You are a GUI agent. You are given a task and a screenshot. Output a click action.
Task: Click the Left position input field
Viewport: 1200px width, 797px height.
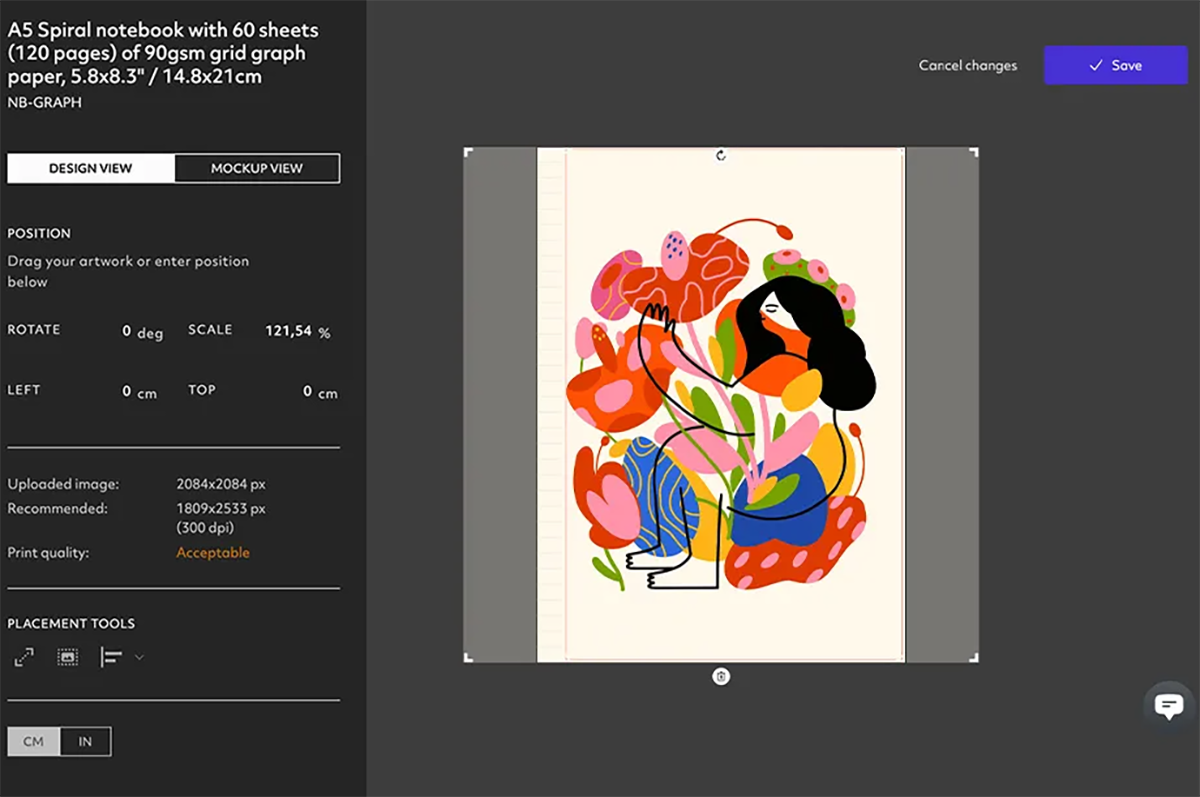click(126, 391)
